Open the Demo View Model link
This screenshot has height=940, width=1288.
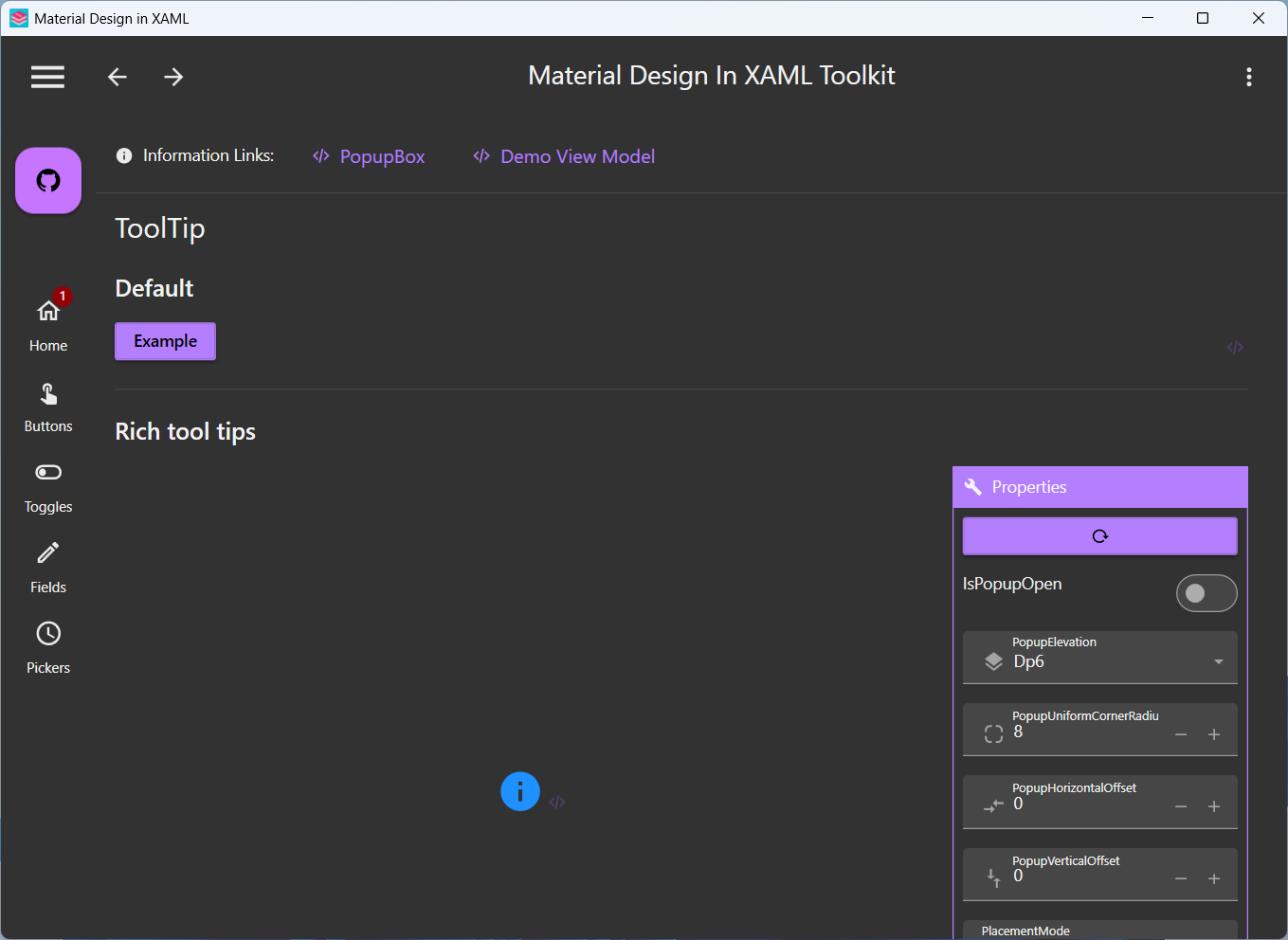point(564,156)
